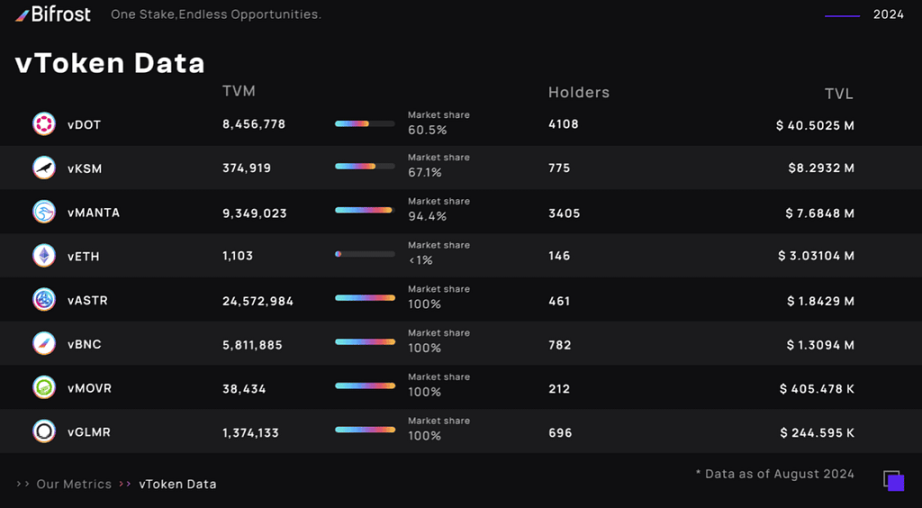Click the vBNC token name

coord(84,344)
